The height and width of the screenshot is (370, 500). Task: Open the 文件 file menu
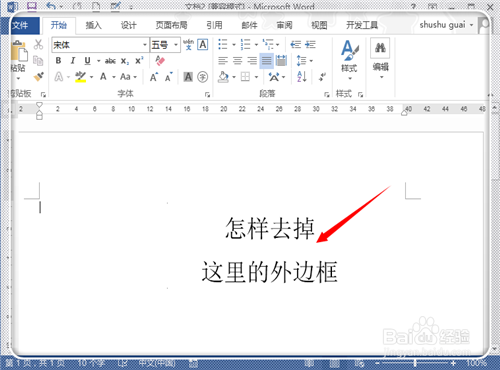tap(21, 25)
